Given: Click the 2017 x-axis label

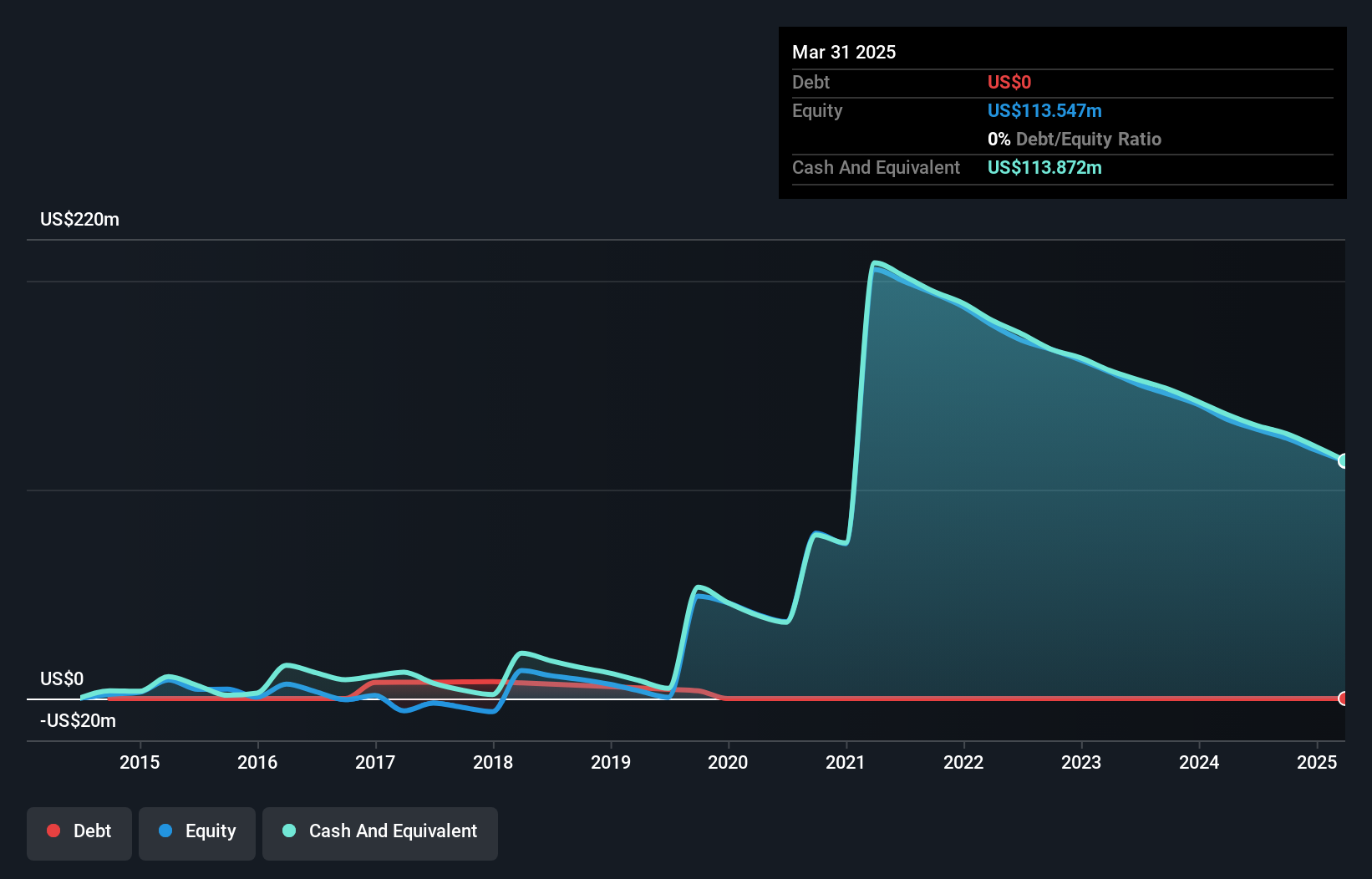Looking at the screenshot, I should point(375,762).
